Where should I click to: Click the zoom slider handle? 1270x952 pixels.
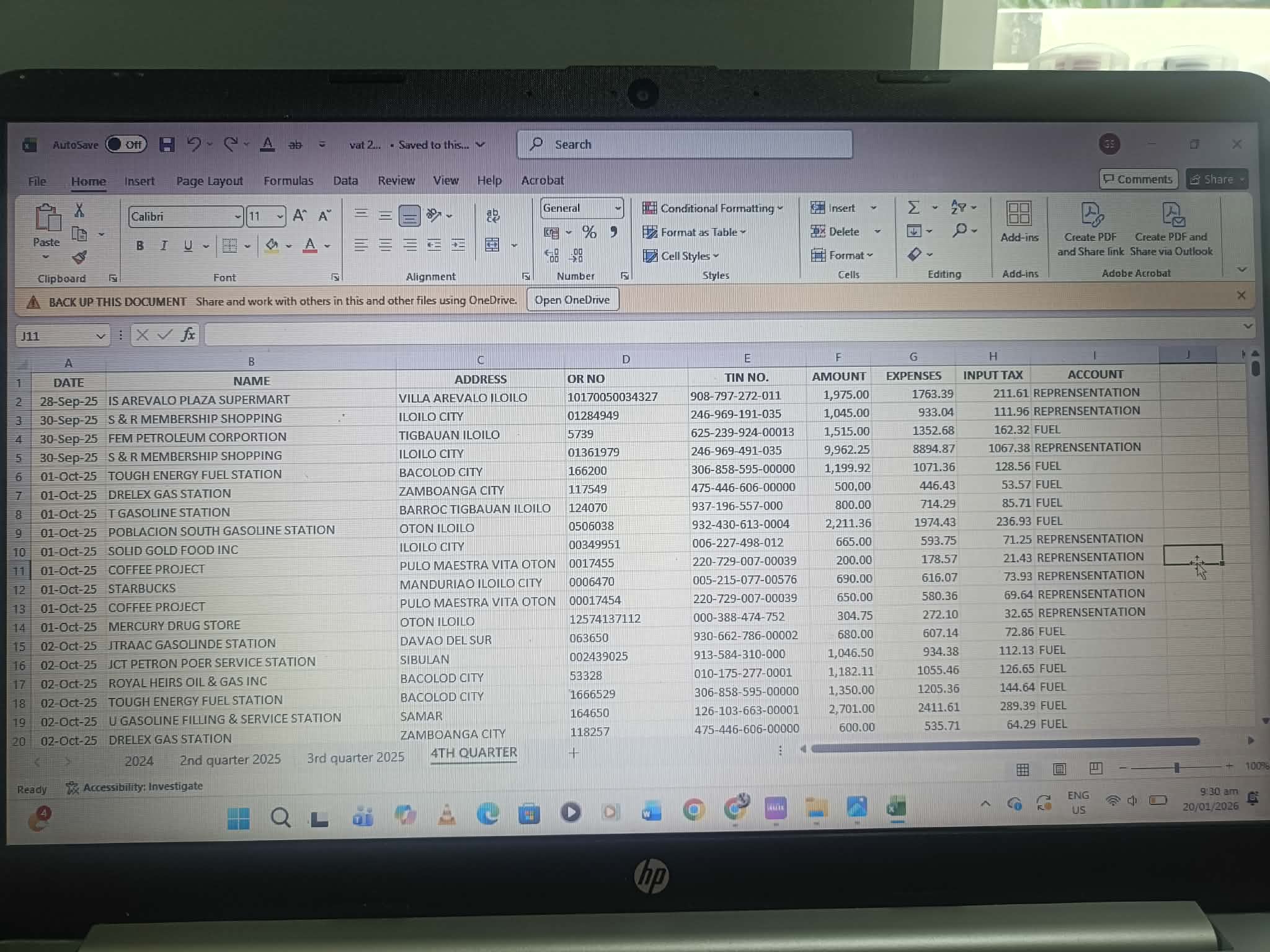(1176, 767)
